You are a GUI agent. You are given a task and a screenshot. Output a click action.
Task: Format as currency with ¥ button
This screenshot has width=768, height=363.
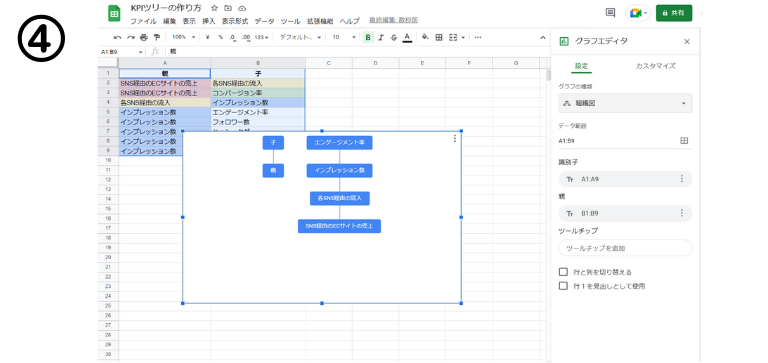(x=208, y=37)
